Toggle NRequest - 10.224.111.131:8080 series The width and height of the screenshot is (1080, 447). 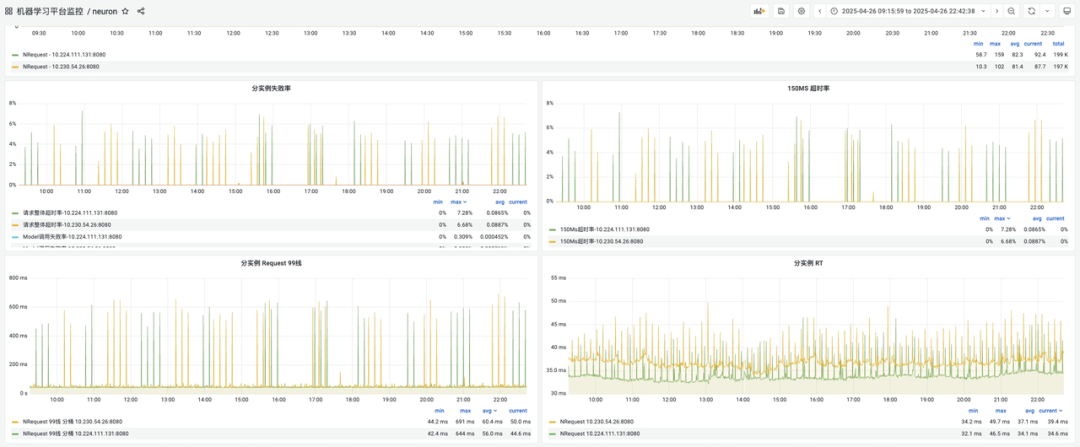coord(64,54)
